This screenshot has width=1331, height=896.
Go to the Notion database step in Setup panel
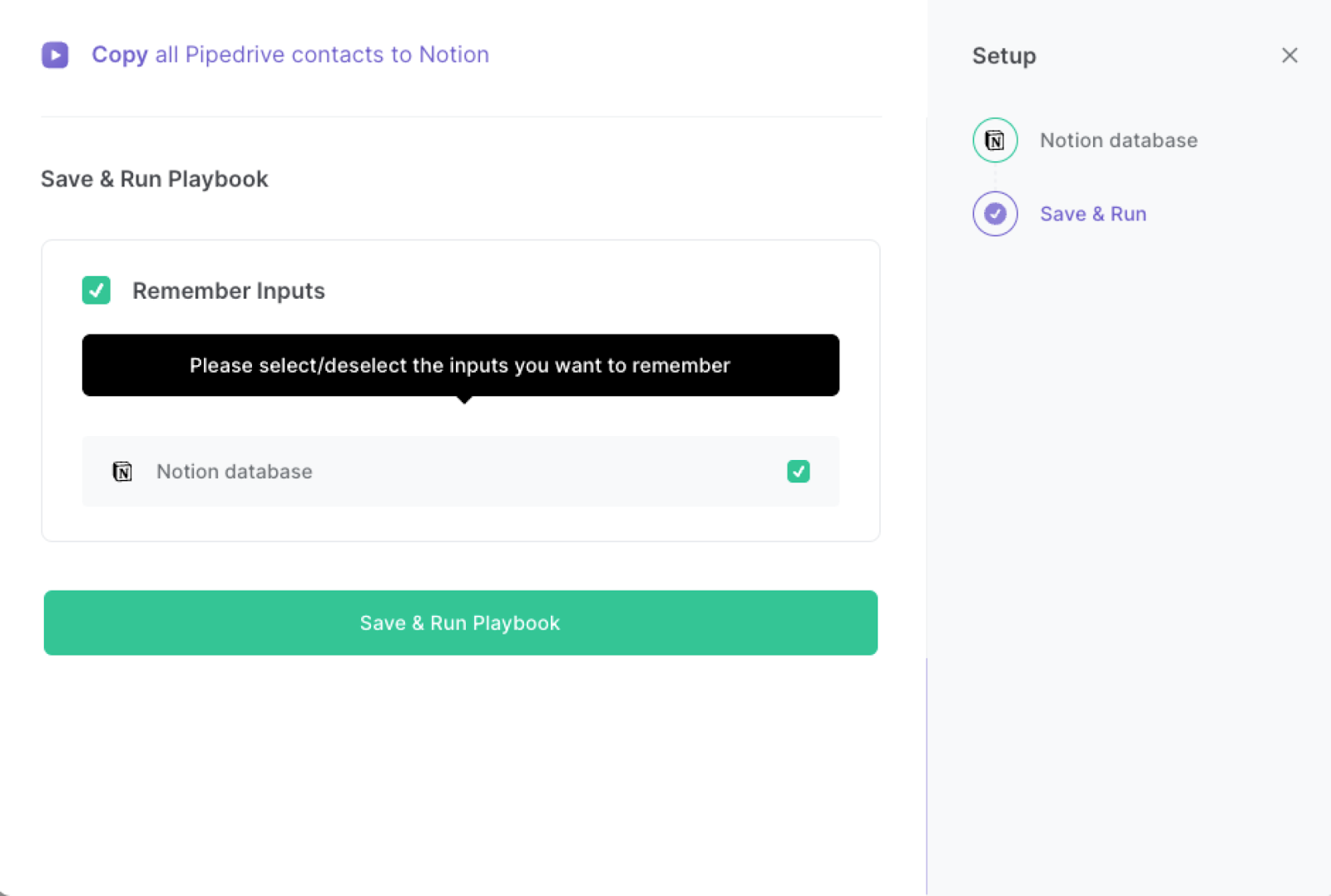[1118, 140]
